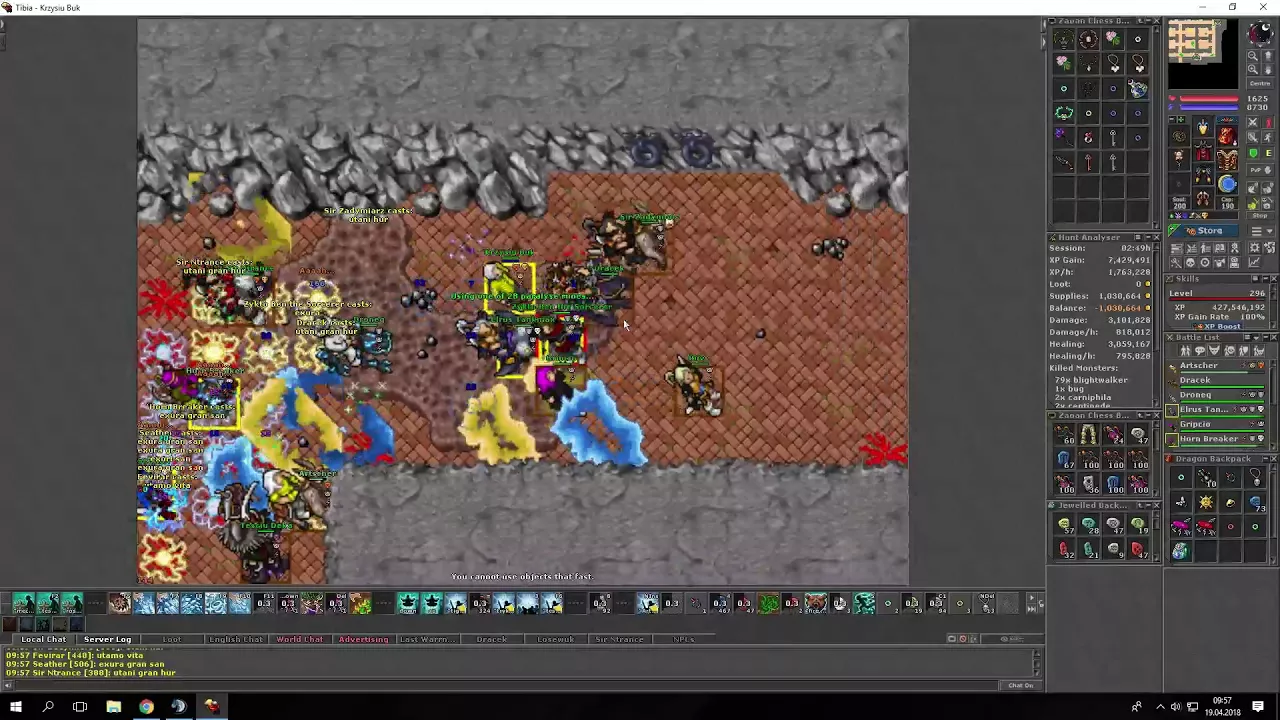Open Windows Start menu
Screen dimensions: 1280x720
(x=15, y=707)
